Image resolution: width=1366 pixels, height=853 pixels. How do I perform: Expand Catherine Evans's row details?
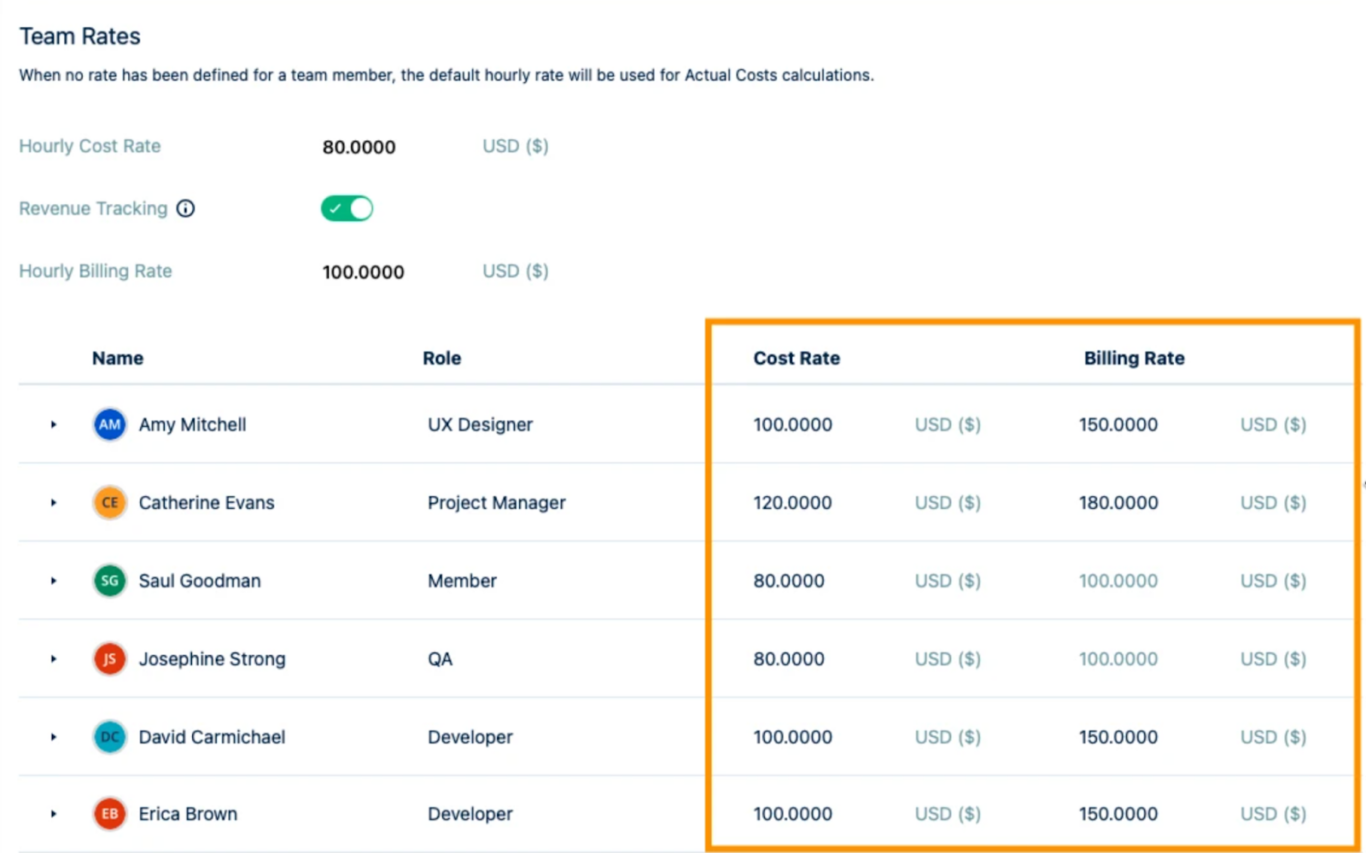click(53, 503)
